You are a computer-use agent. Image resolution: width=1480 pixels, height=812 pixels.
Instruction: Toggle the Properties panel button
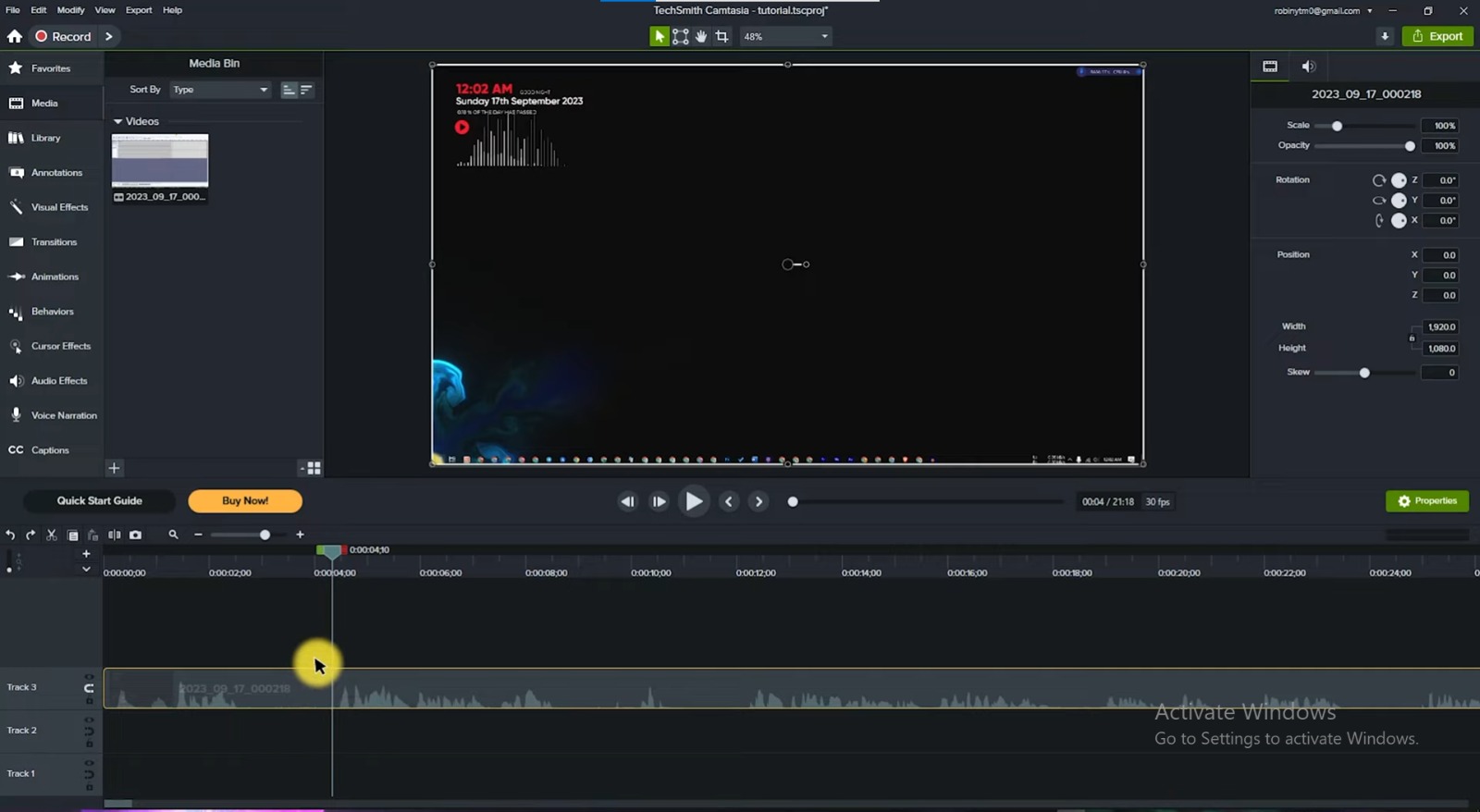[x=1427, y=501]
